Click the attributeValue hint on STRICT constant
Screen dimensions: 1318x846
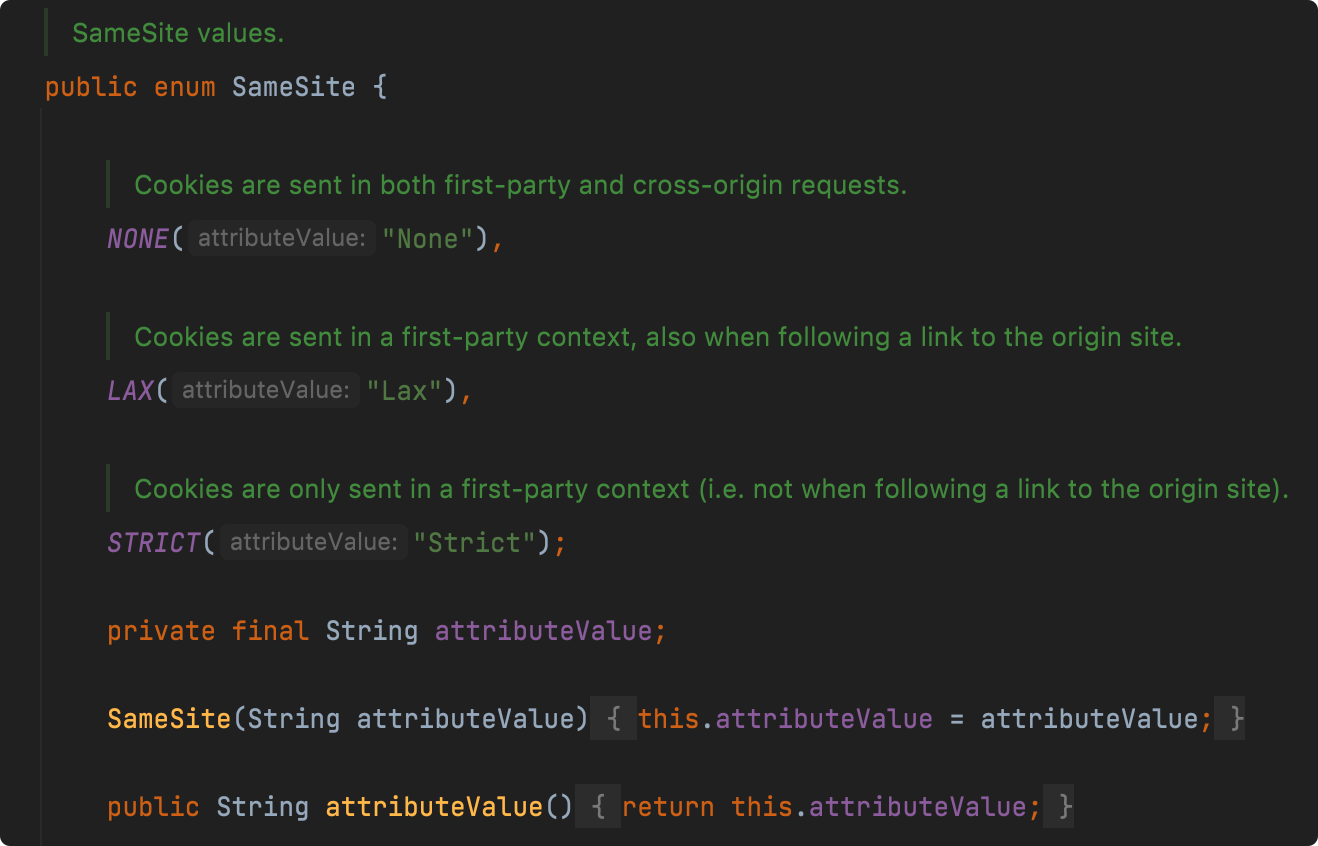click(313, 543)
